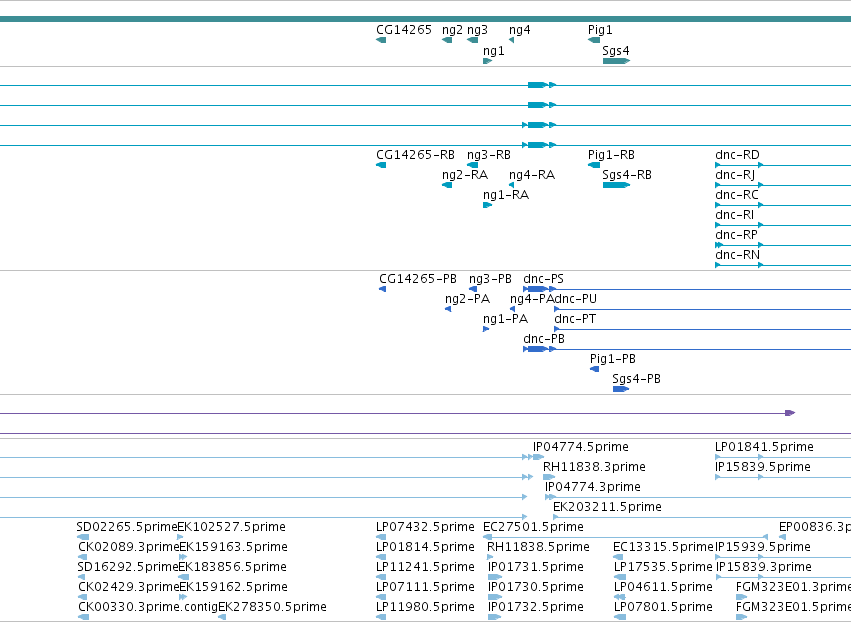This screenshot has width=851, height=622.
Task: Click the ng2 gene arrow
Action: (447, 40)
